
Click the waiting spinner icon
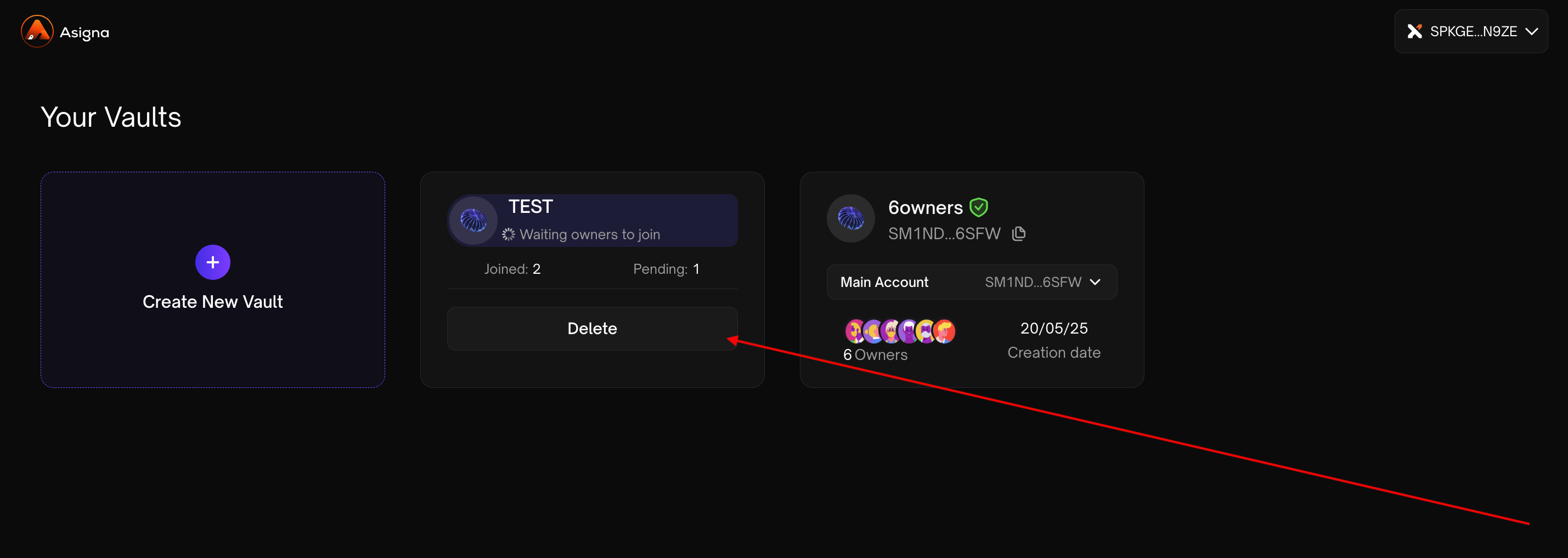click(x=508, y=234)
